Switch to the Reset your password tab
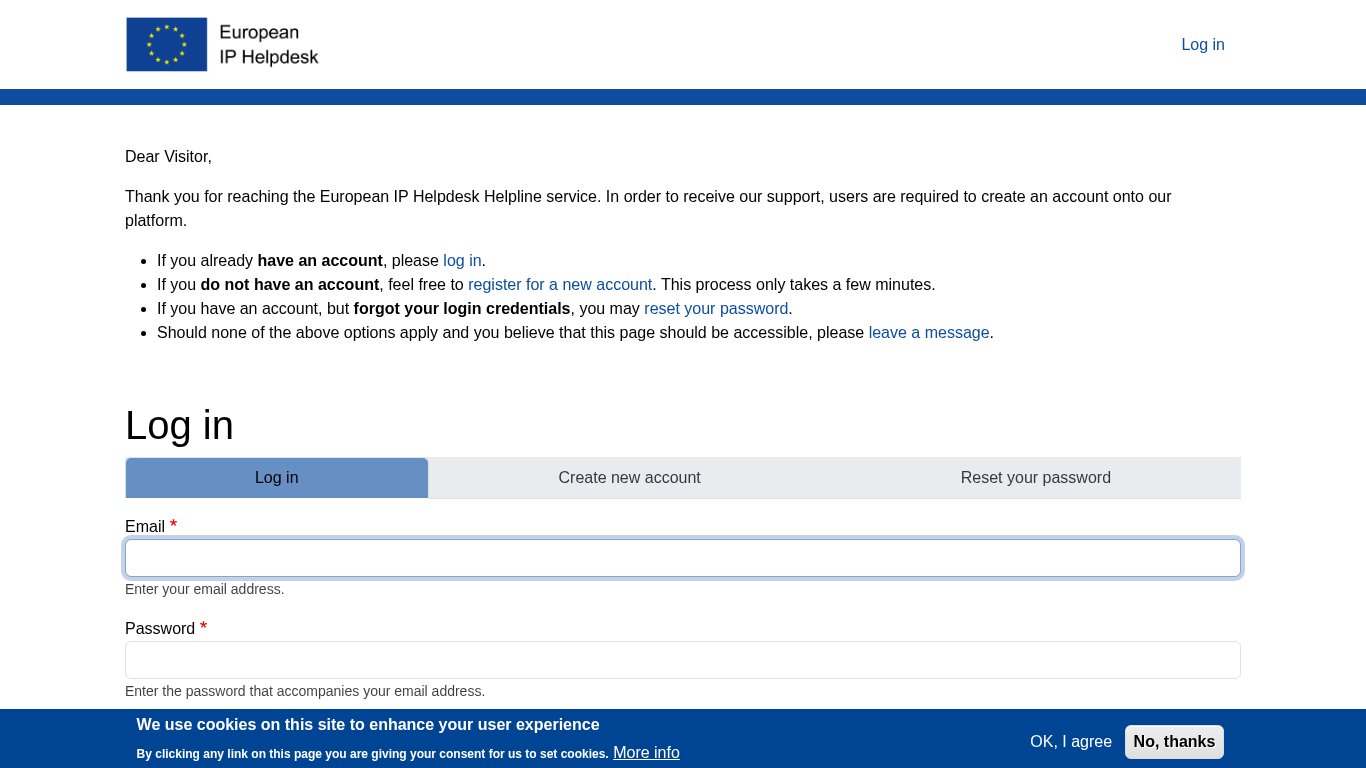Viewport: 1366px width, 768px height. [x=1035, y=478]
